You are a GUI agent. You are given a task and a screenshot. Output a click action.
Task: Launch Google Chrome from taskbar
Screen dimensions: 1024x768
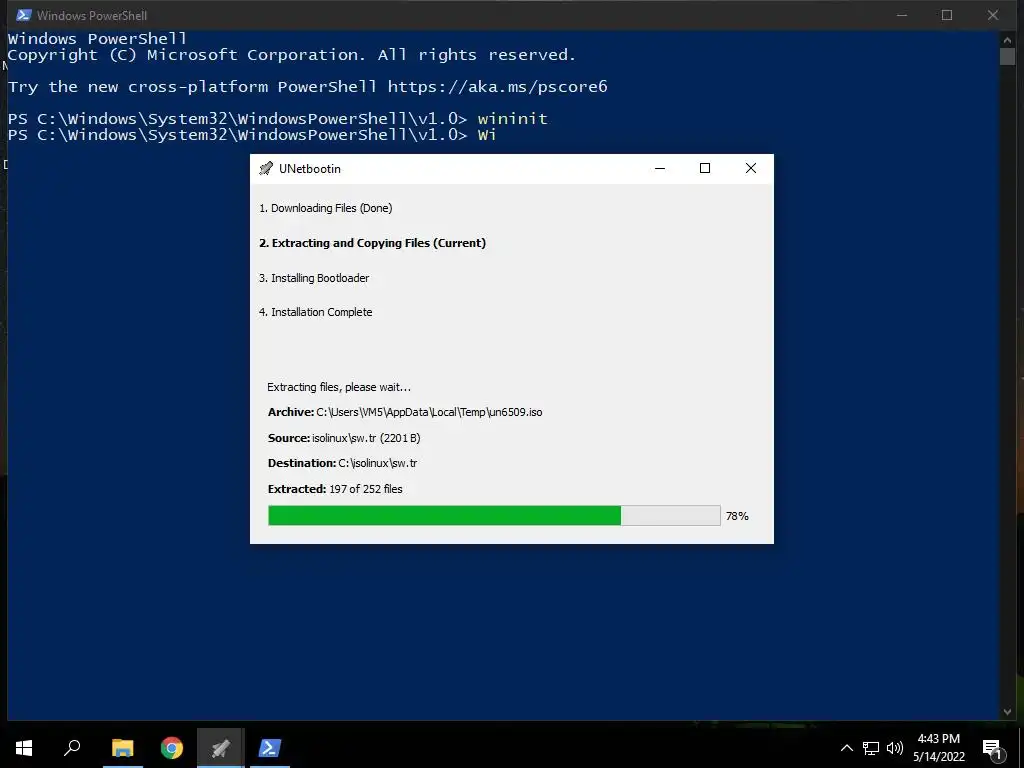(172, 748)
